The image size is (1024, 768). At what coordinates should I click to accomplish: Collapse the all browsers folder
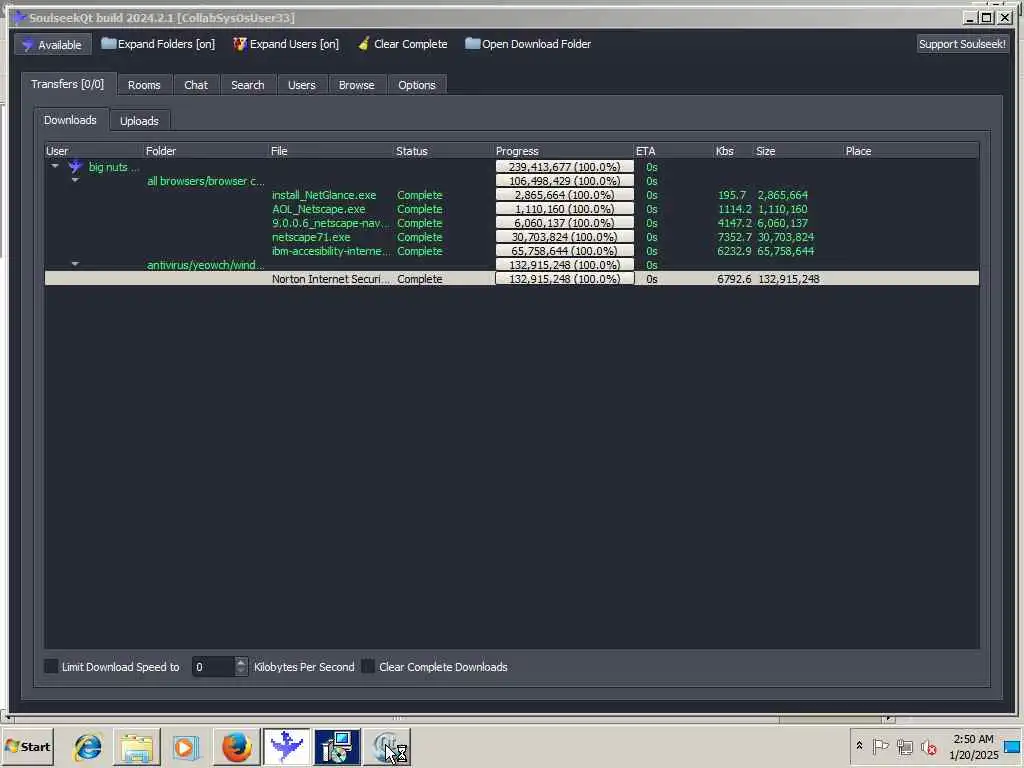click(x=75, y=180)
